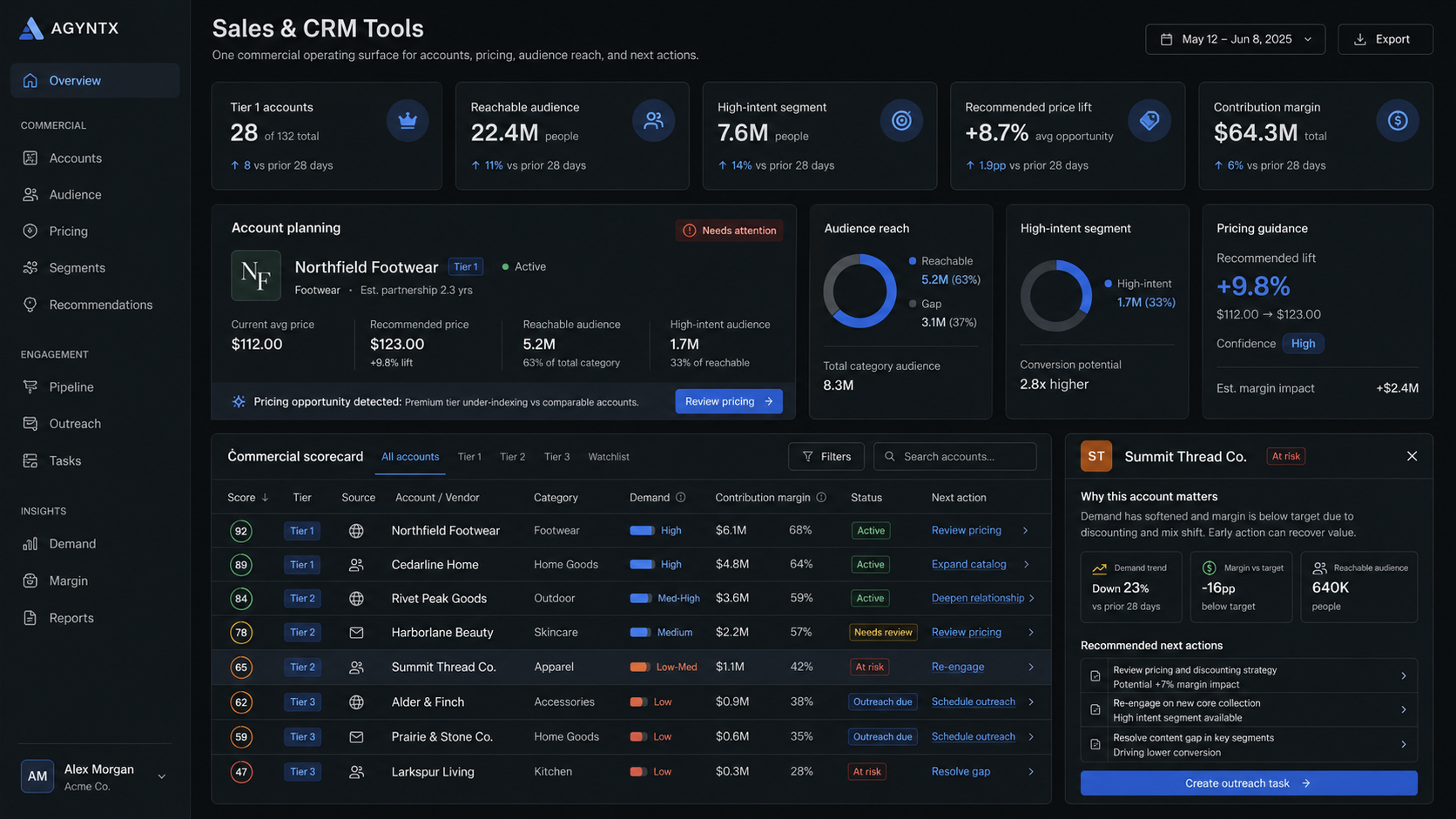Click the Pipeline funnel icon
Screen dimensions: 1456x819
pos(30,386)
